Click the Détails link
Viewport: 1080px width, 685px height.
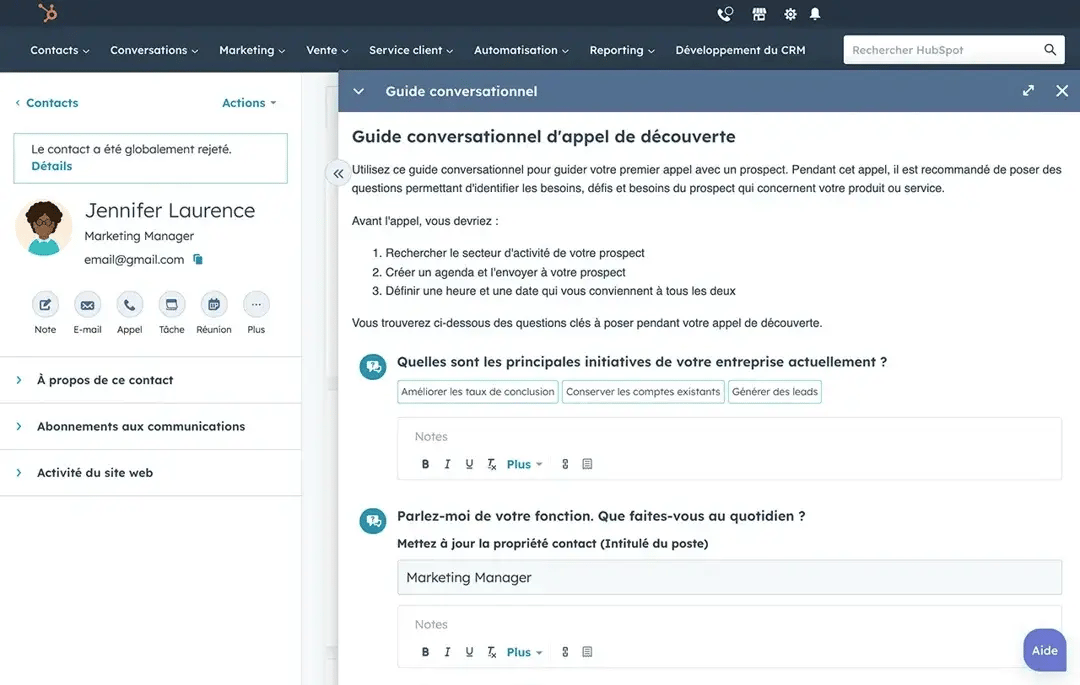51,166
